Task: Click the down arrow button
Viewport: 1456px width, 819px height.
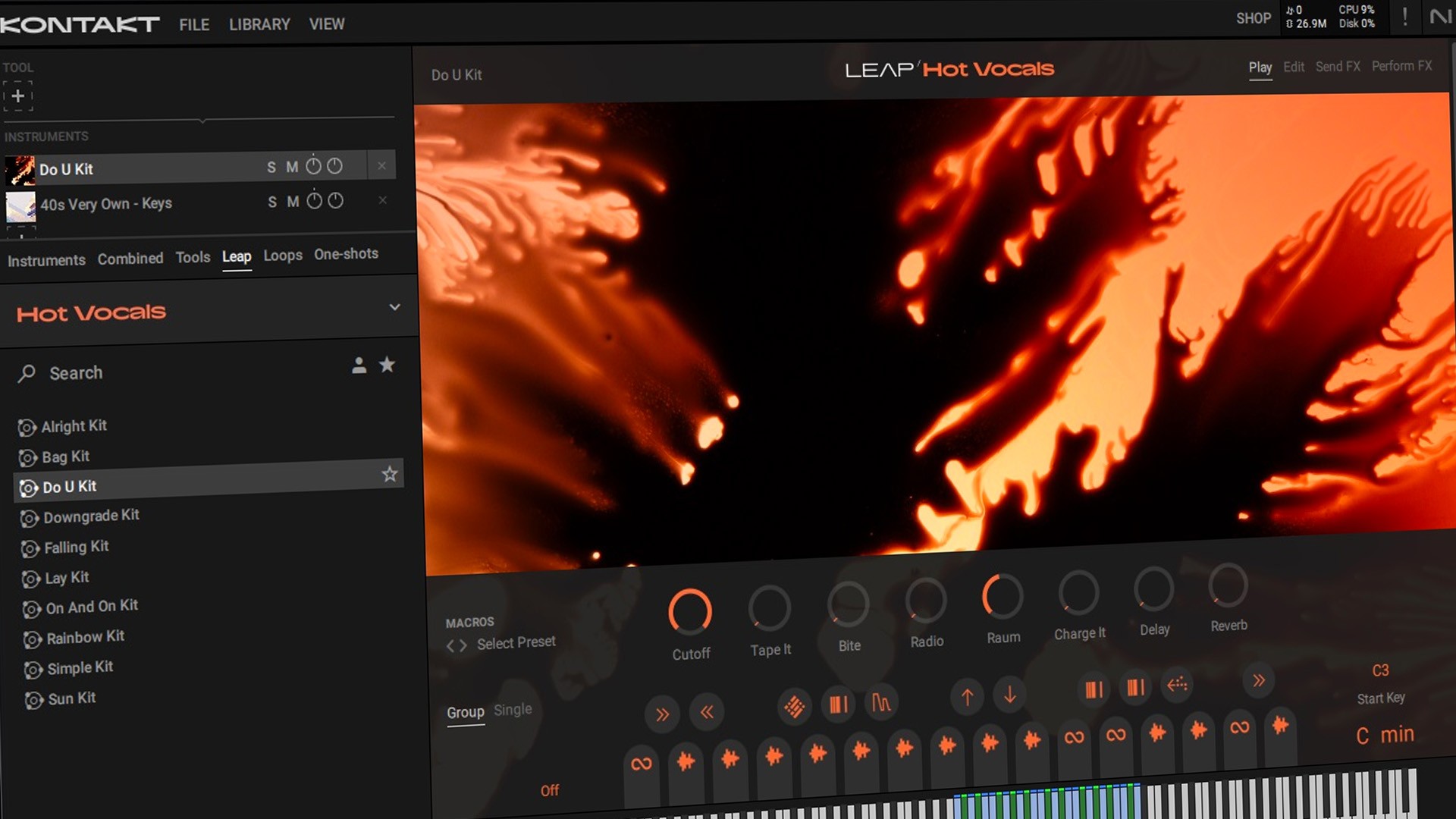Action: [x=1010, y=695]
